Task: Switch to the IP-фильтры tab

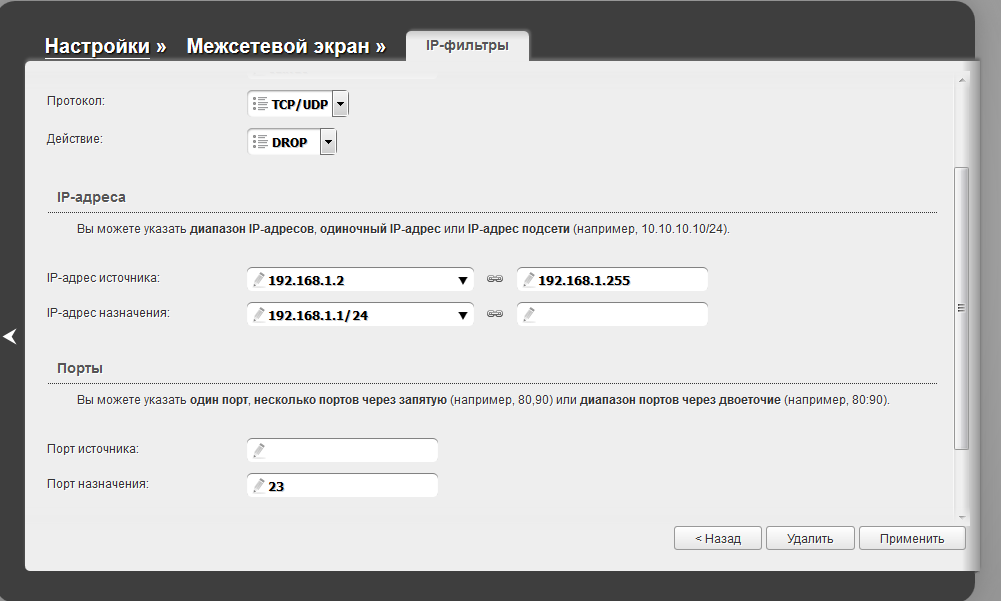Action: pyautogui.click(x=467, y=46)
